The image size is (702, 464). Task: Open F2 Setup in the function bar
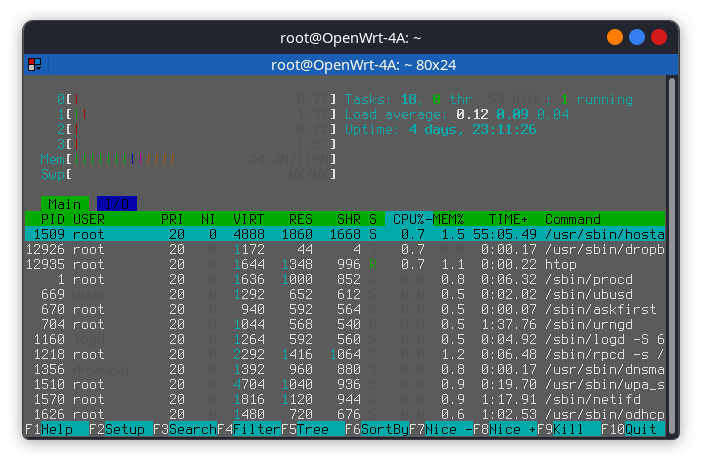[121, 429]
